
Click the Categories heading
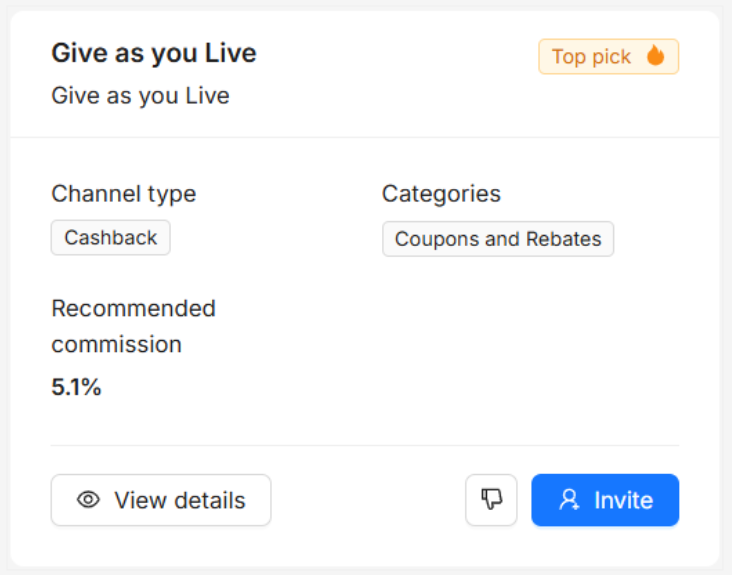coord(441,193)
